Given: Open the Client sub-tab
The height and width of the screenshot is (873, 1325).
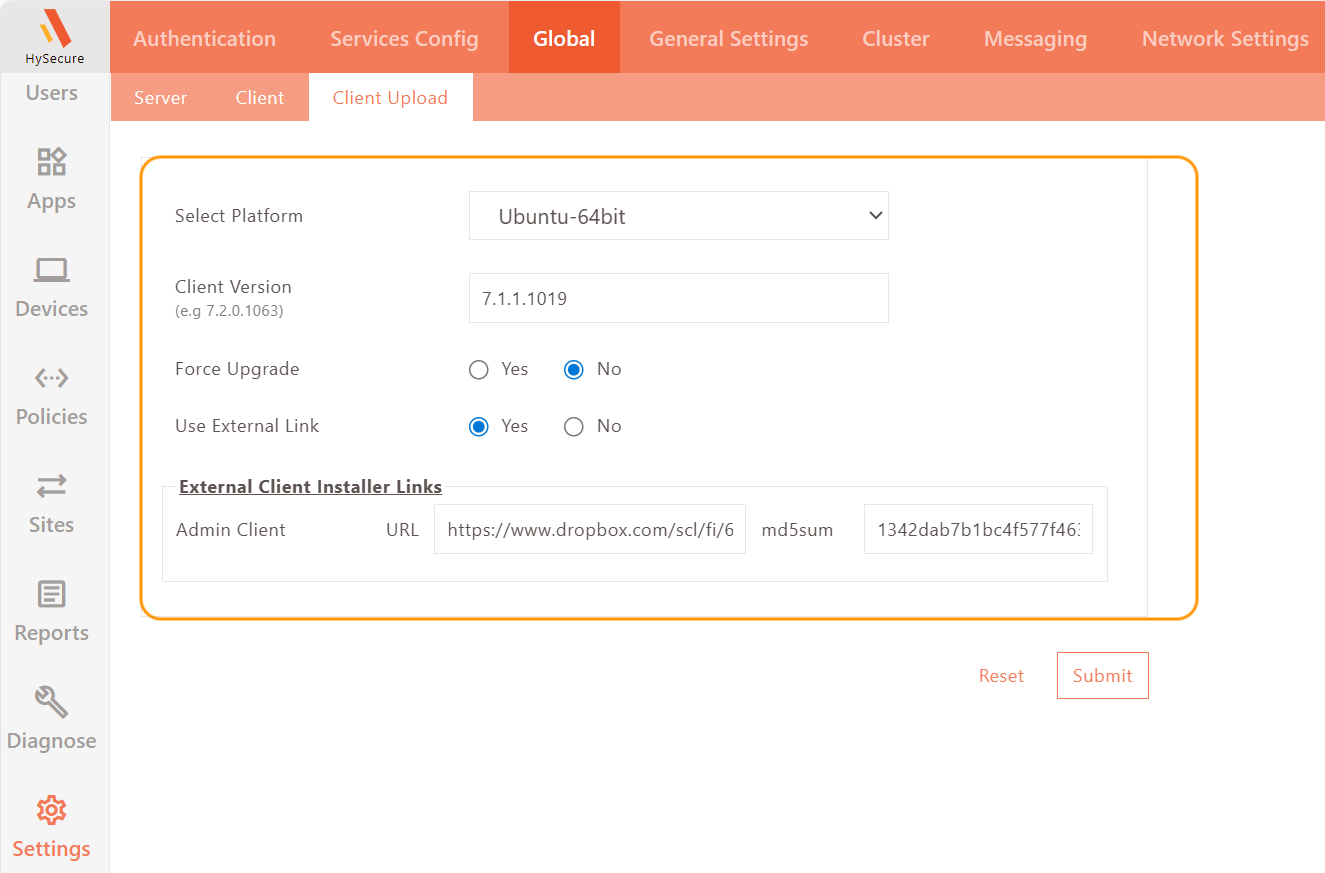Looking at the screenshot, I should [260, 98].
